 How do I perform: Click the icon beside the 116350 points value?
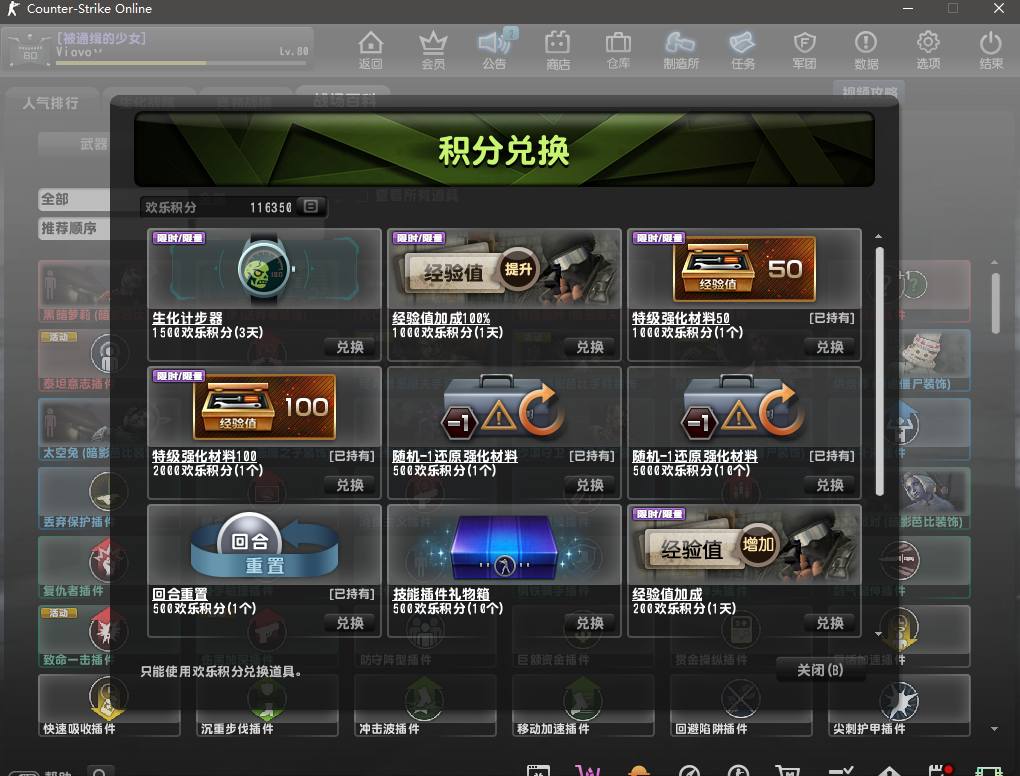click(x=311, y=207)
